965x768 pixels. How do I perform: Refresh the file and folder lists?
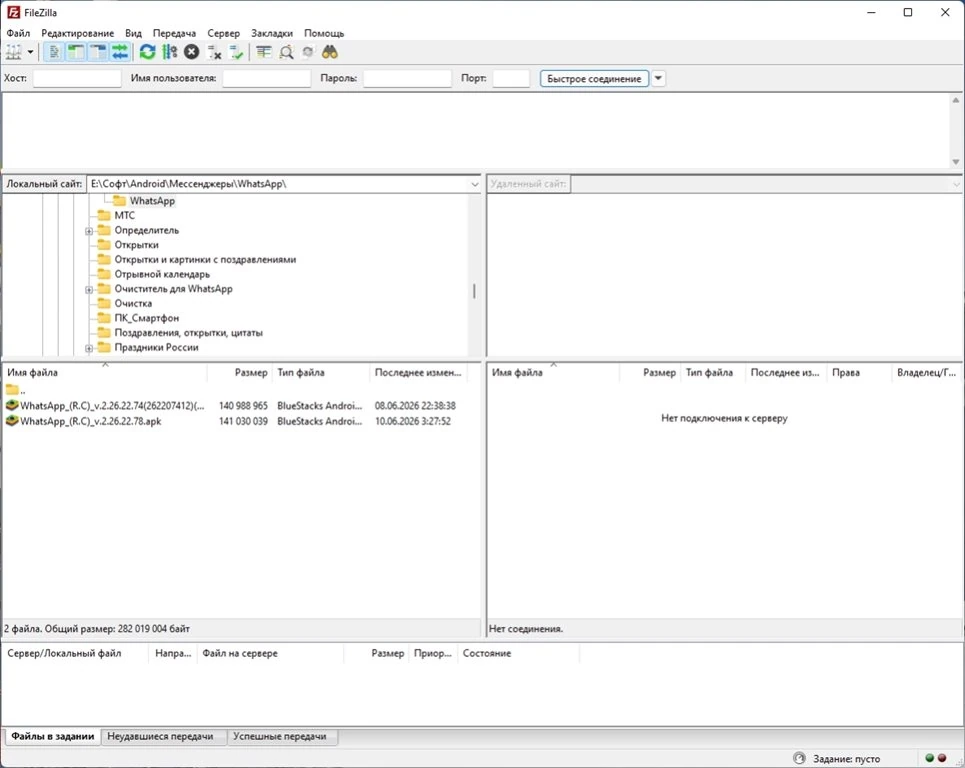[x=147, y=52]
